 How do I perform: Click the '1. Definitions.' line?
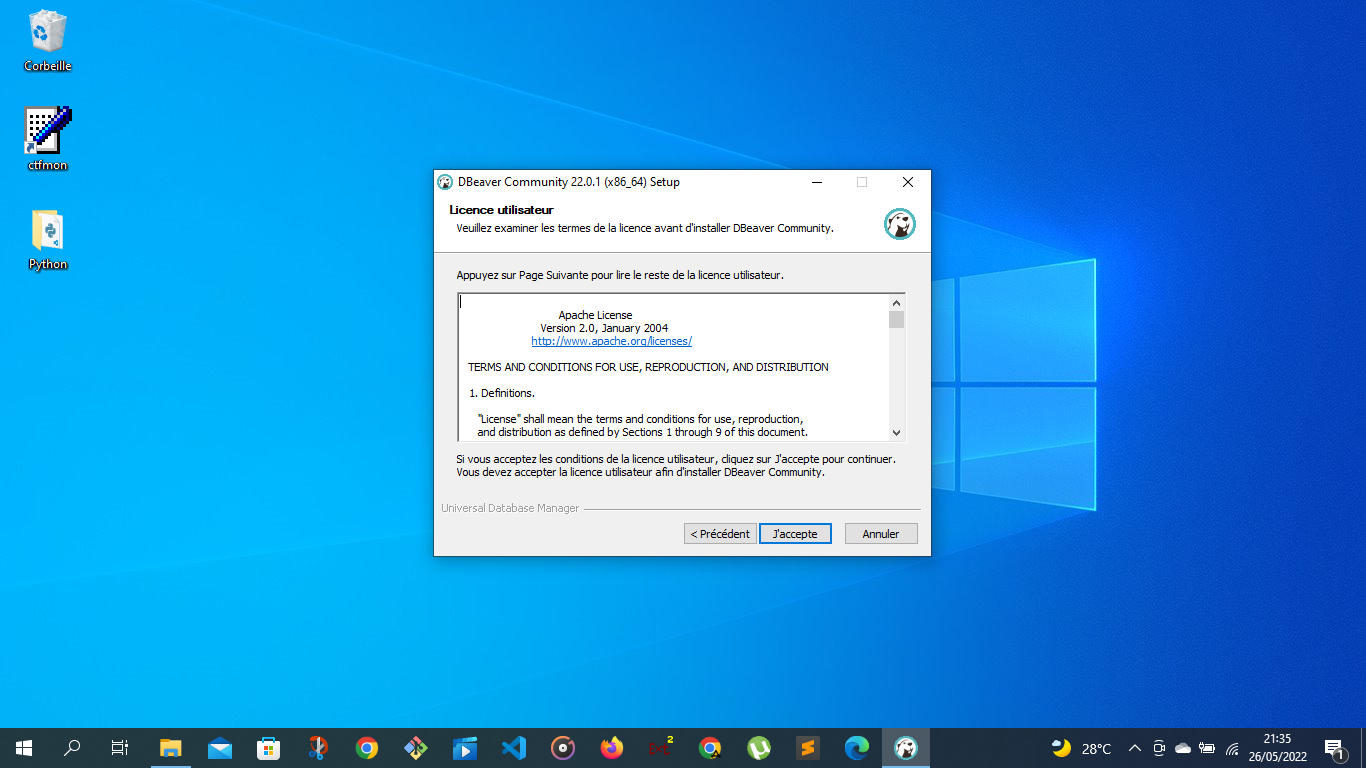pyautogui.click(x=502, y=393)
